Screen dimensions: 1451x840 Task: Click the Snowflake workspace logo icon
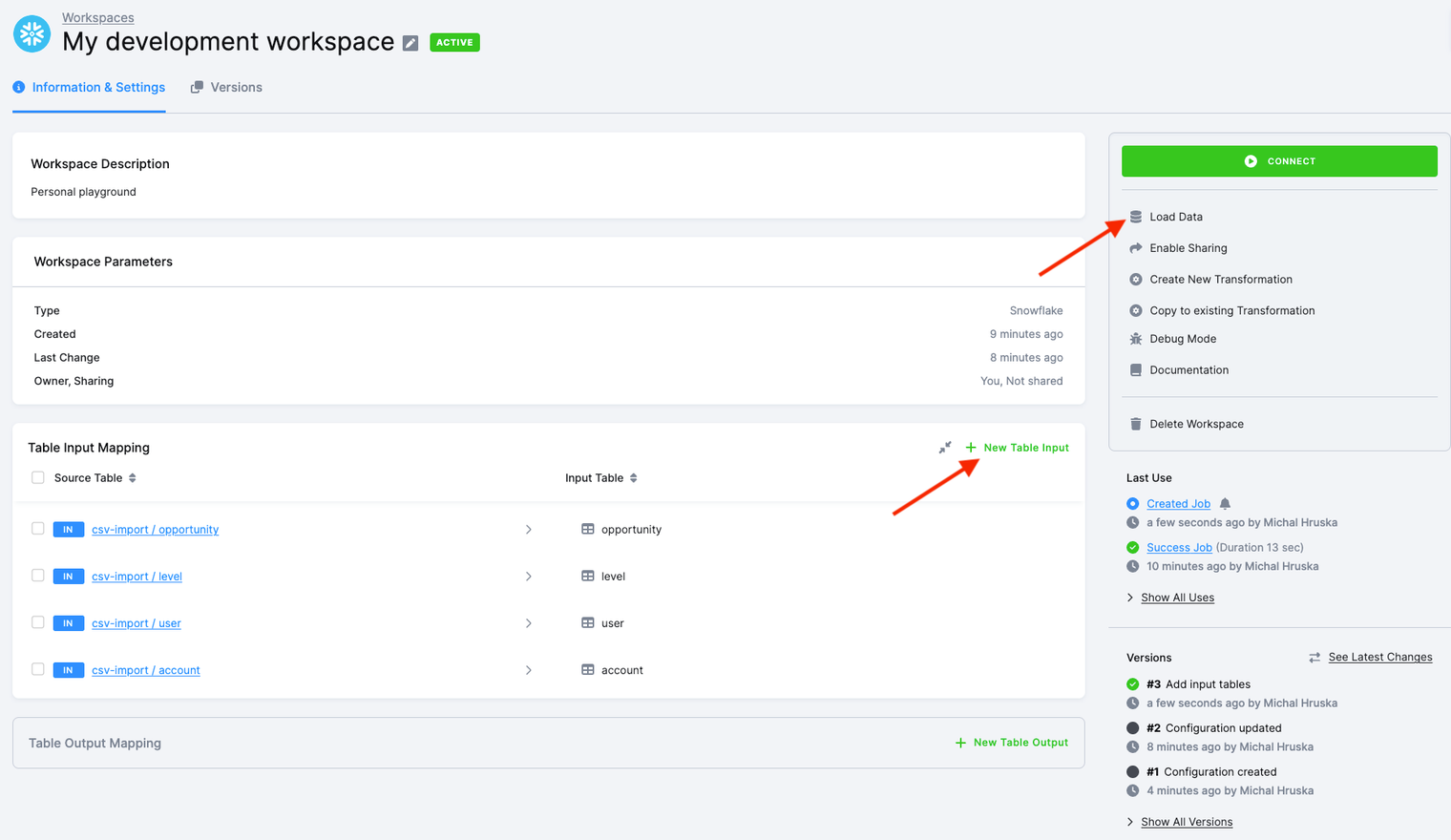pos(32,33)
